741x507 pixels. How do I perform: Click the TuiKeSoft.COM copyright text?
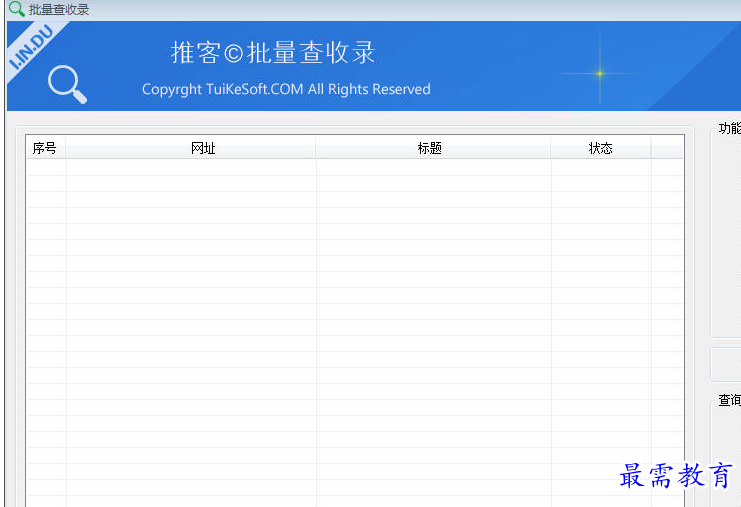286,89
